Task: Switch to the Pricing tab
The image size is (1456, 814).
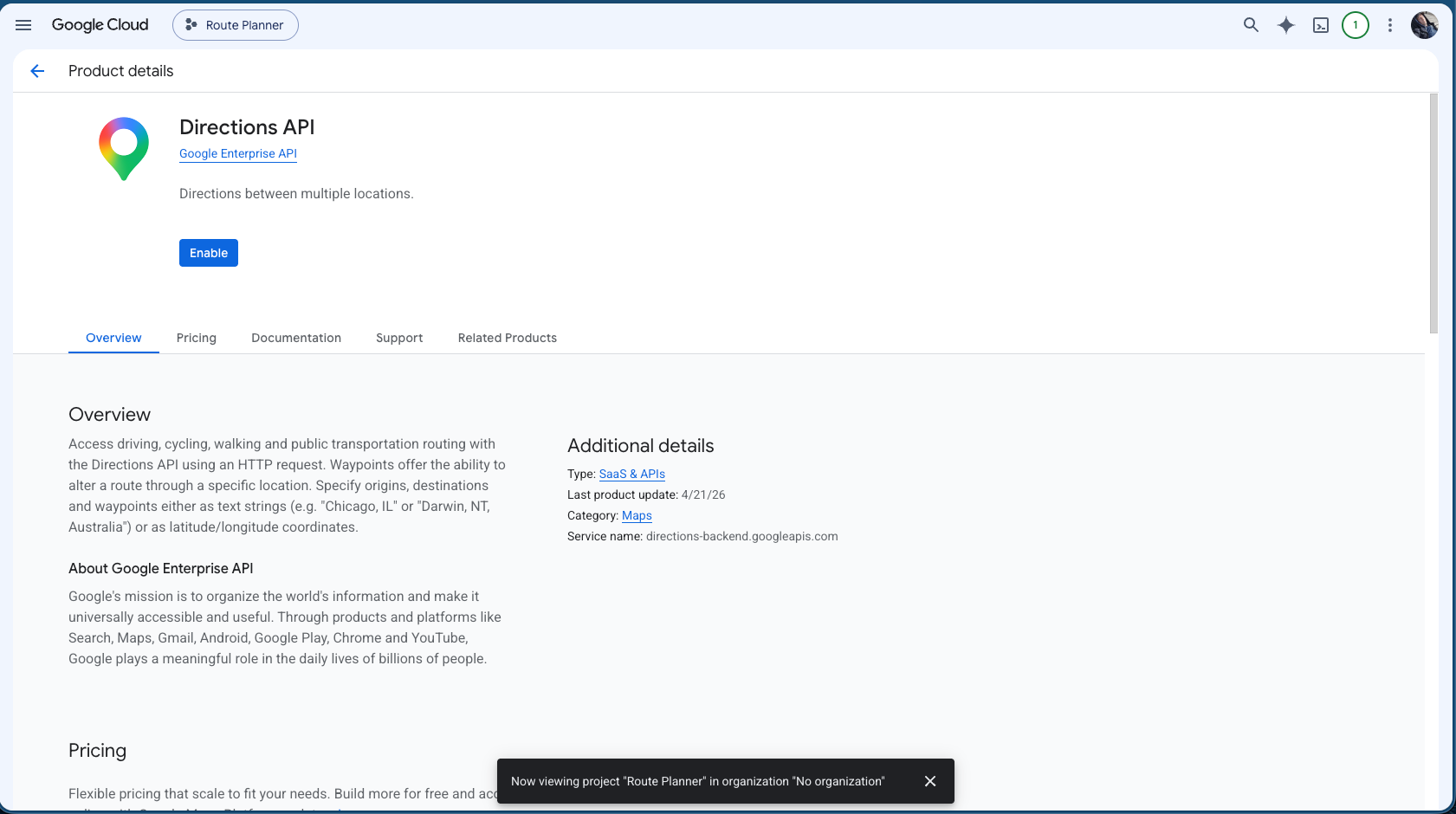Action: point(197,338)
